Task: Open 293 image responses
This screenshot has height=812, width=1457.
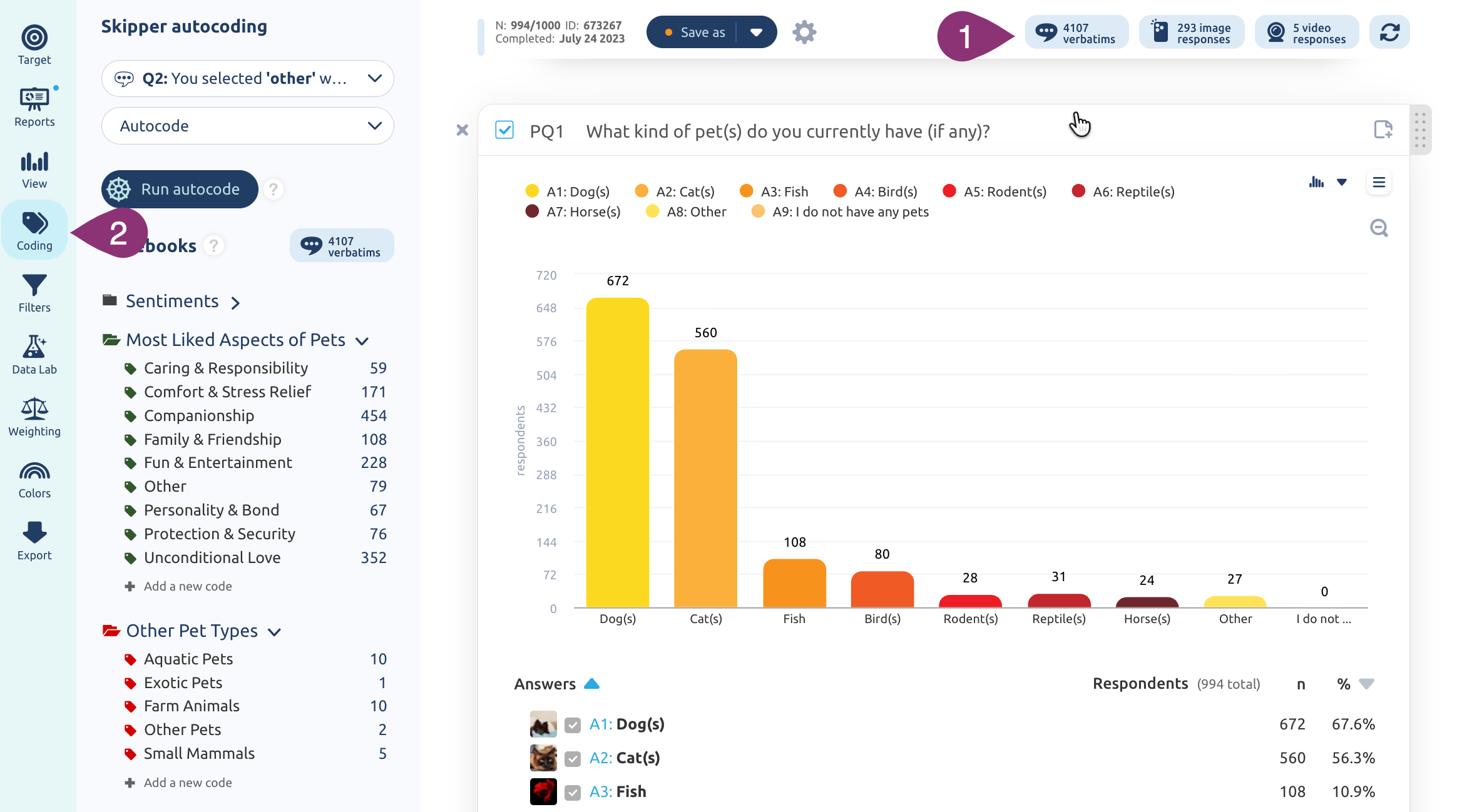Action: click(1192, 32)
